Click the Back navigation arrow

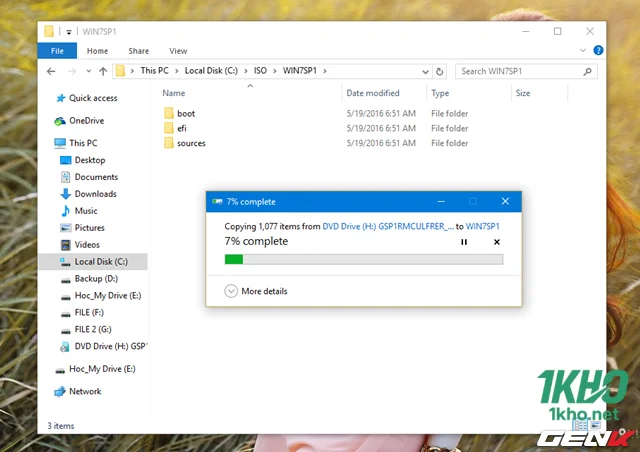pos(51,71)
